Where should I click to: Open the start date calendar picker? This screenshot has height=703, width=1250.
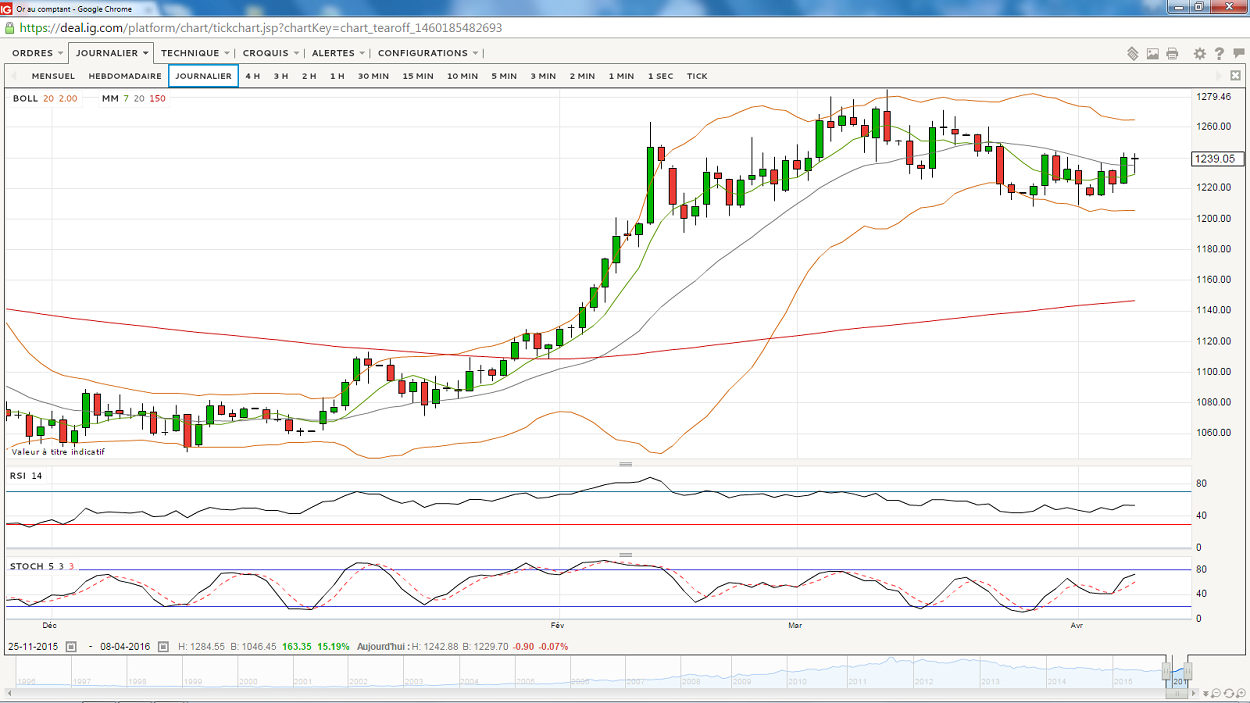pos(71,647)
